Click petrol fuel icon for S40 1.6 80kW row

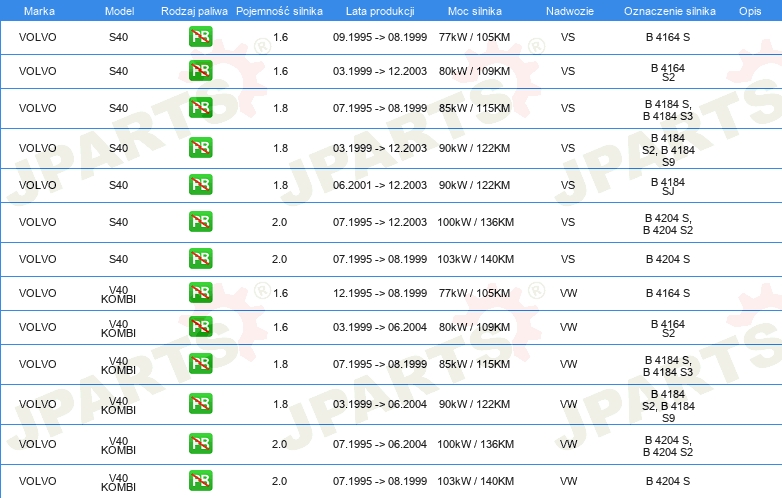[x=200, y=71]
